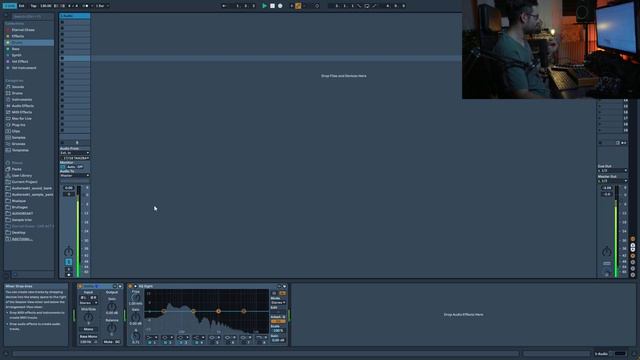Open the input channel dropdown below Ext. In

[75, 158]
